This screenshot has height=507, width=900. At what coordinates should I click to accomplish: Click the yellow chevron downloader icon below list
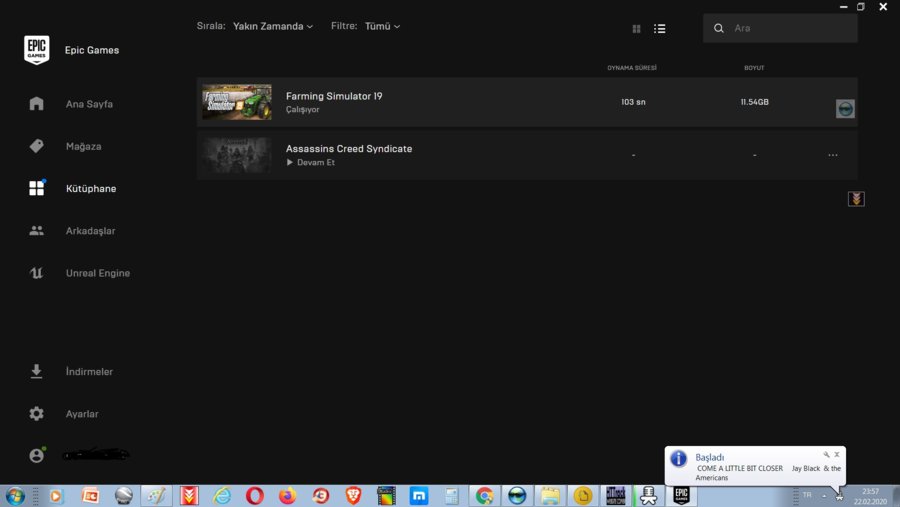coord(856,199)
